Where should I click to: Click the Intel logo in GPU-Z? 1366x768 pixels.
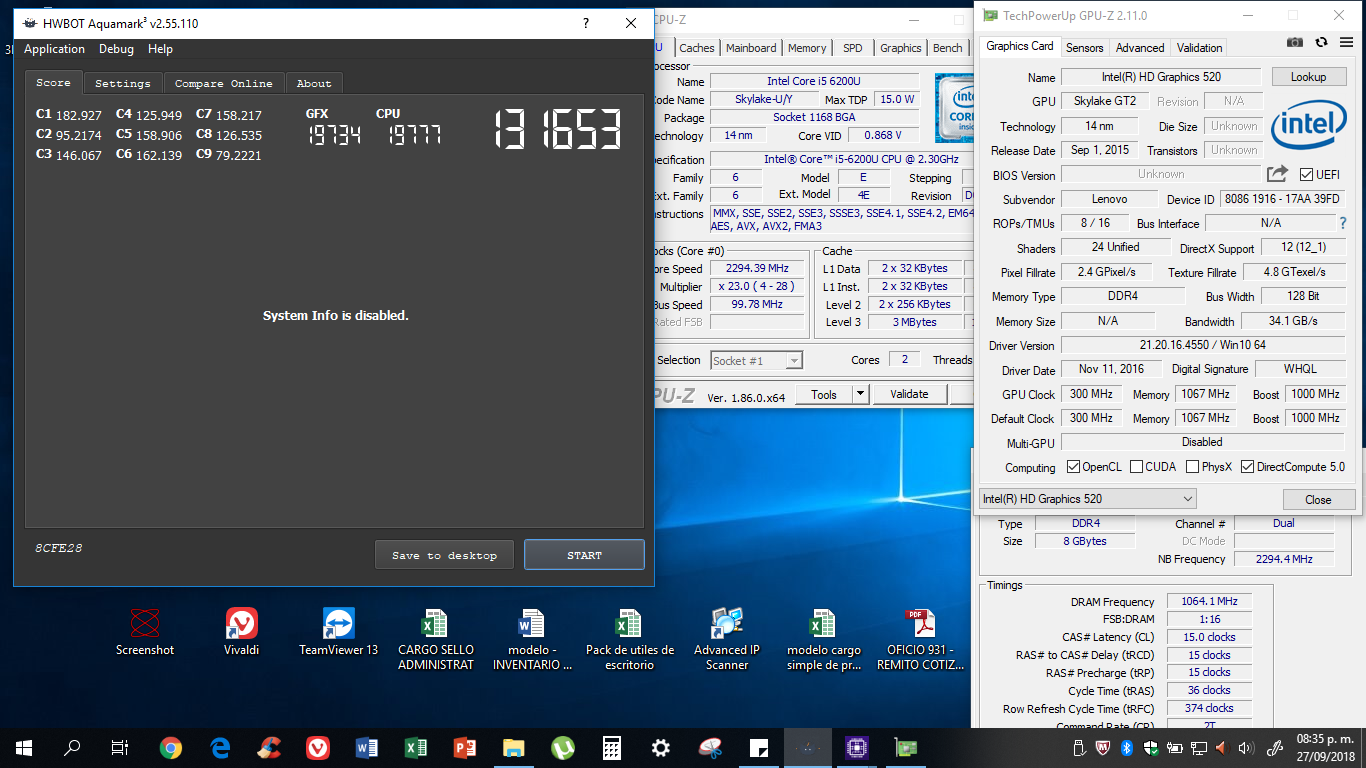click(x=1308, y=126)
